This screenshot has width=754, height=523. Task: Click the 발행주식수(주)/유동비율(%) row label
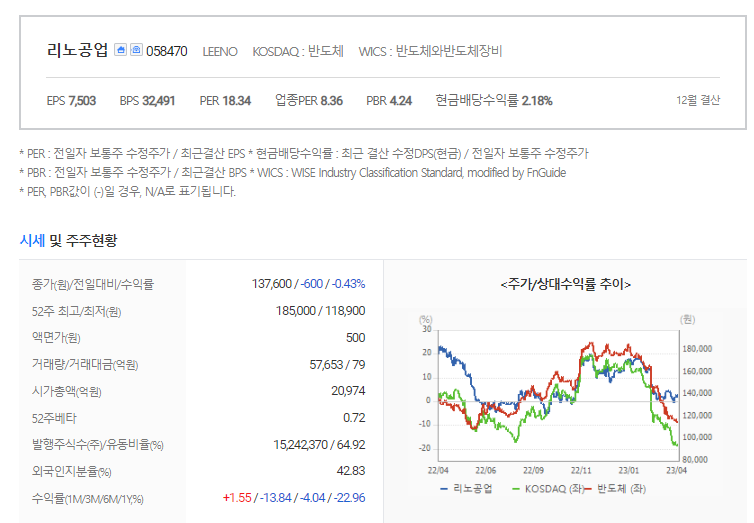pos(98,445)
